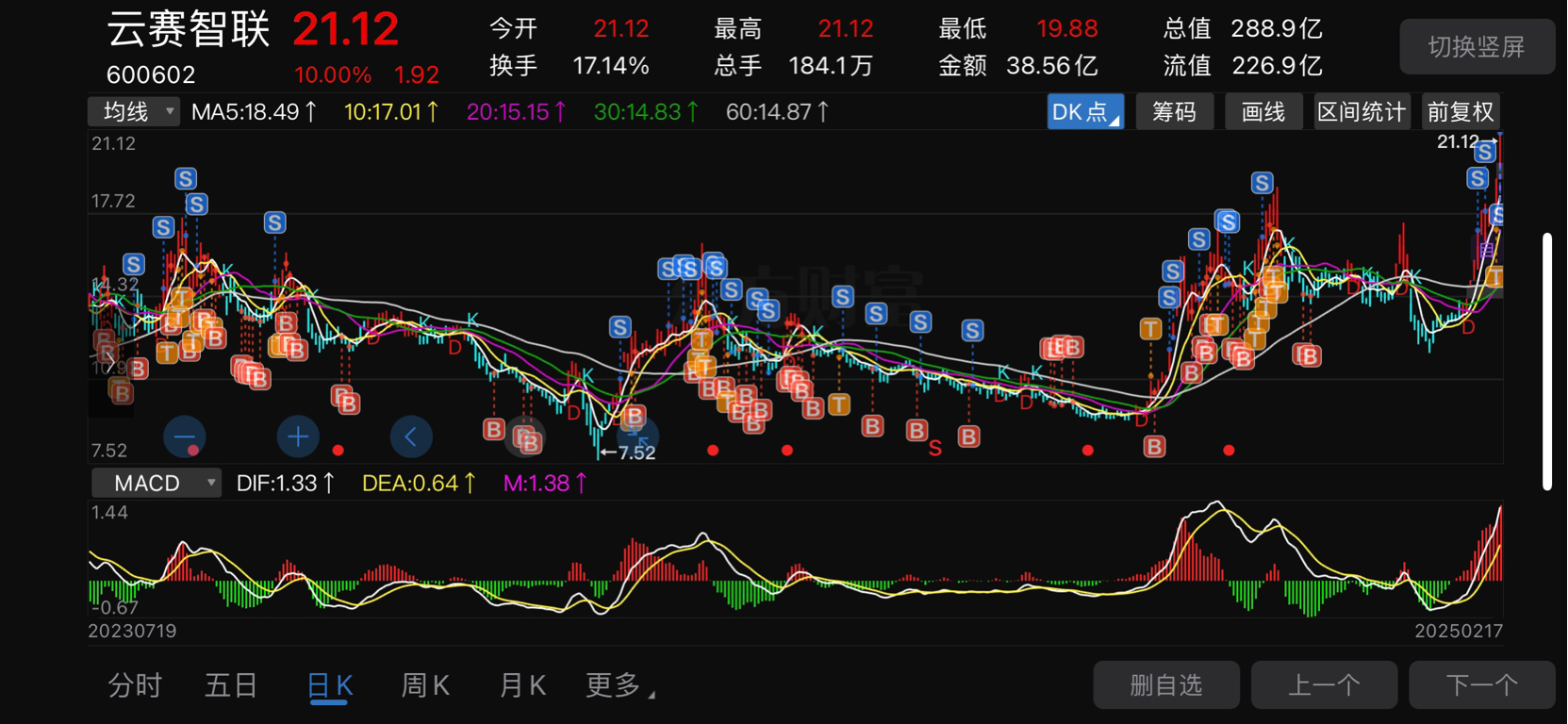Viewport: 1568px width, 724px height.
Task: Toggle the DK点 markers button
Action: coord(1085,112)
